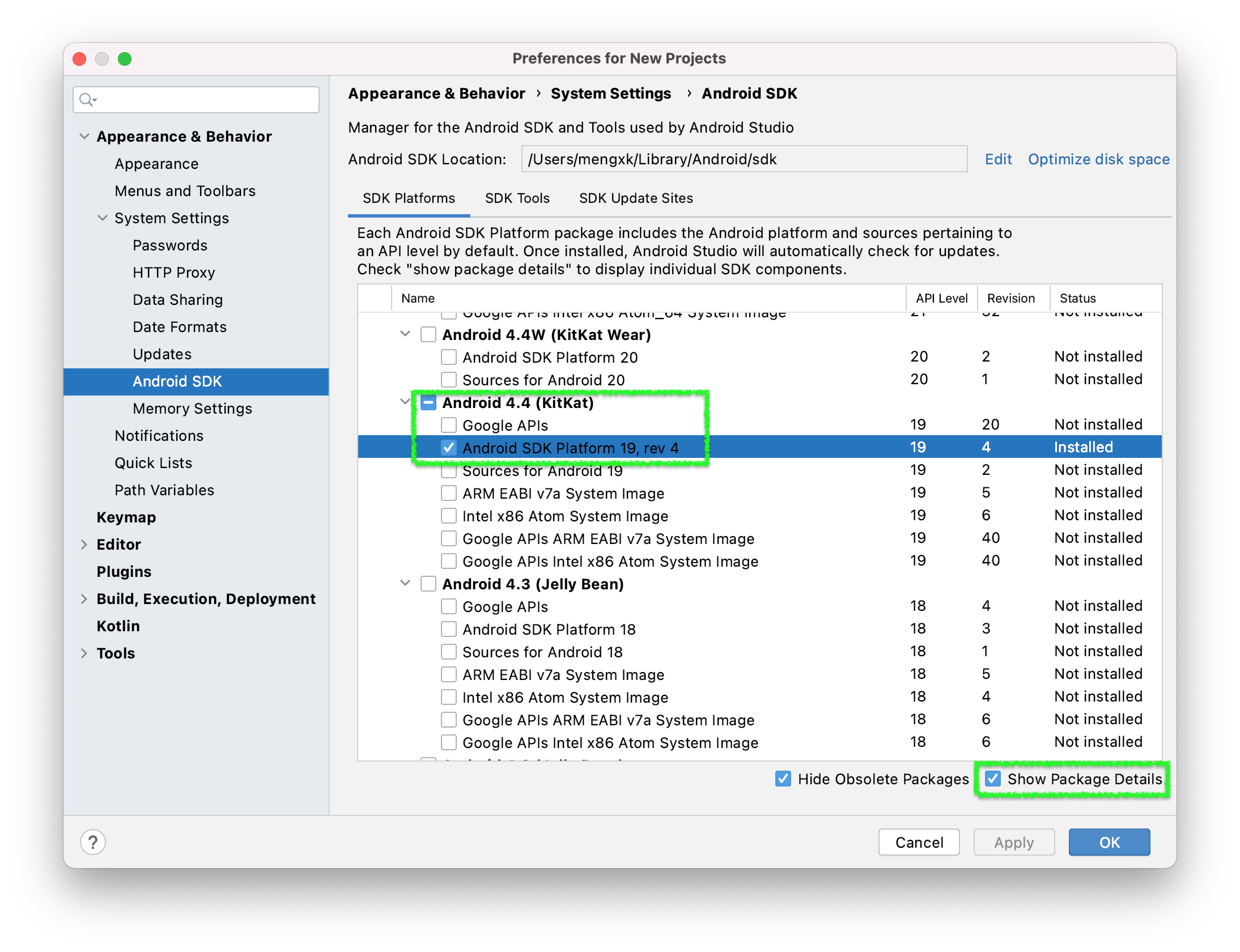Expand Build, Execution, Deployment section
This screenshot has width=1240, height=952.
point(84,599)
